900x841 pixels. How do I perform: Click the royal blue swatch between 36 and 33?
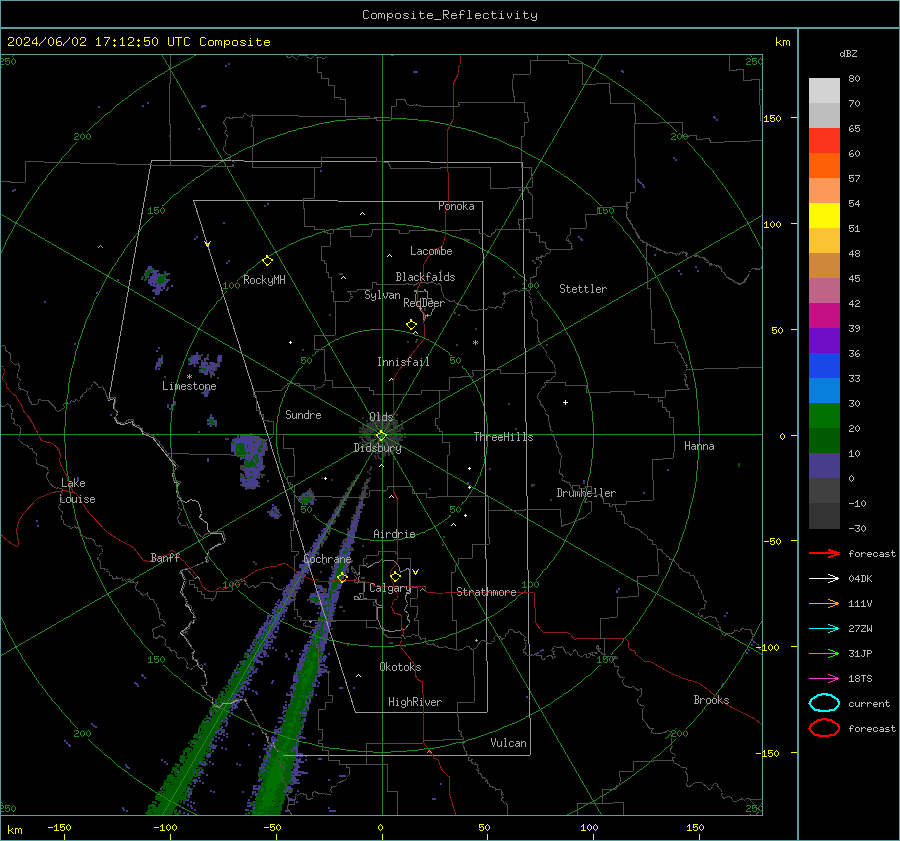pyautogui.click(x=824, y=365)
